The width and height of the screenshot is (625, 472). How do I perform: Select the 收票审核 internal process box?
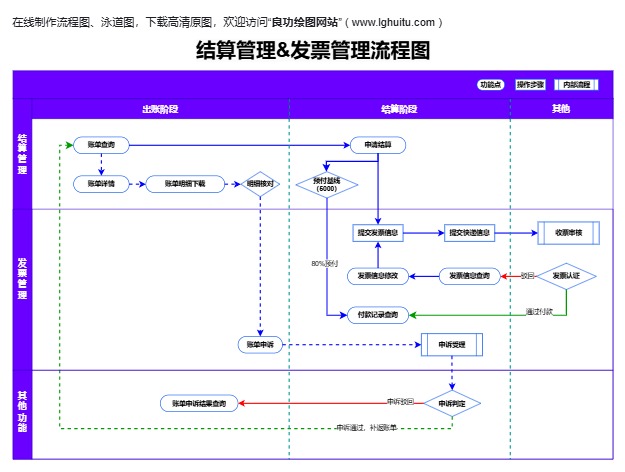[x=568, y=233]
